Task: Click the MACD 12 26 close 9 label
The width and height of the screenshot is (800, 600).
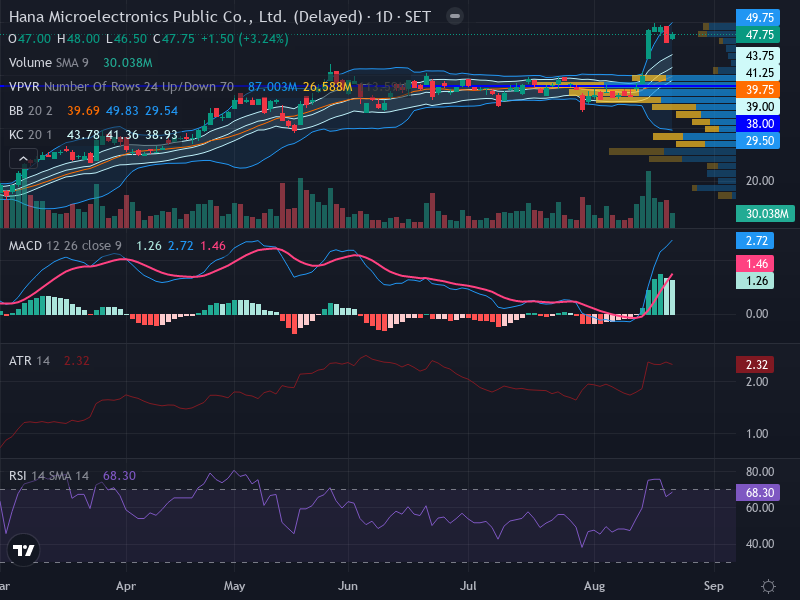Action: pos(65,246)
